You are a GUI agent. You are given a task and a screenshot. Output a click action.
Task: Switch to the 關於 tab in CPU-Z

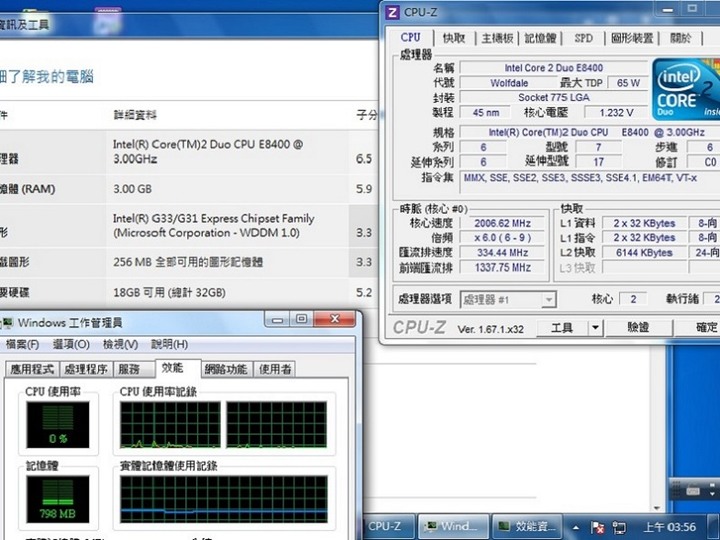[681, 38]
